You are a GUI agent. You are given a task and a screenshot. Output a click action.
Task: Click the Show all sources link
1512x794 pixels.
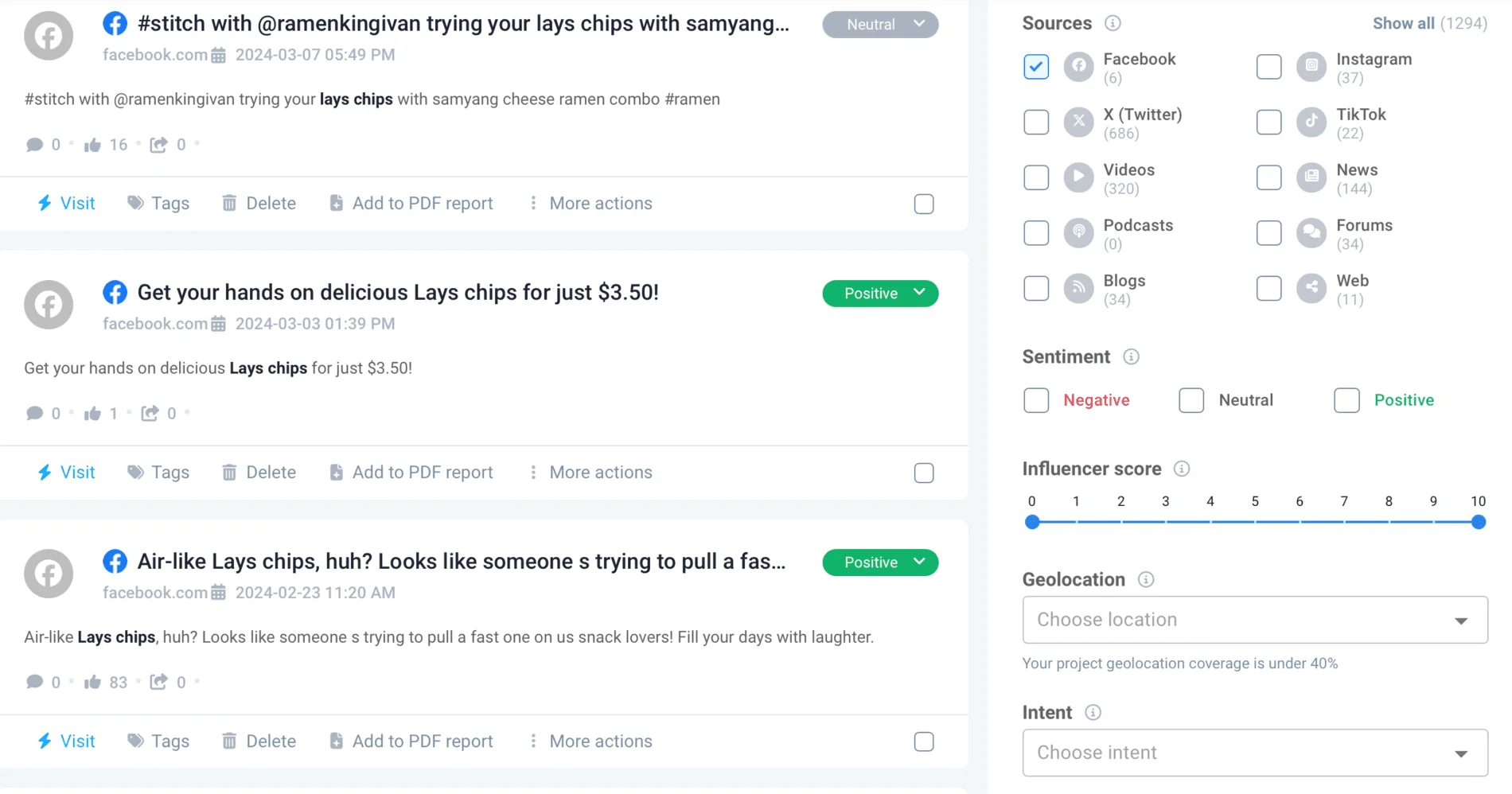click(1403, 23)
